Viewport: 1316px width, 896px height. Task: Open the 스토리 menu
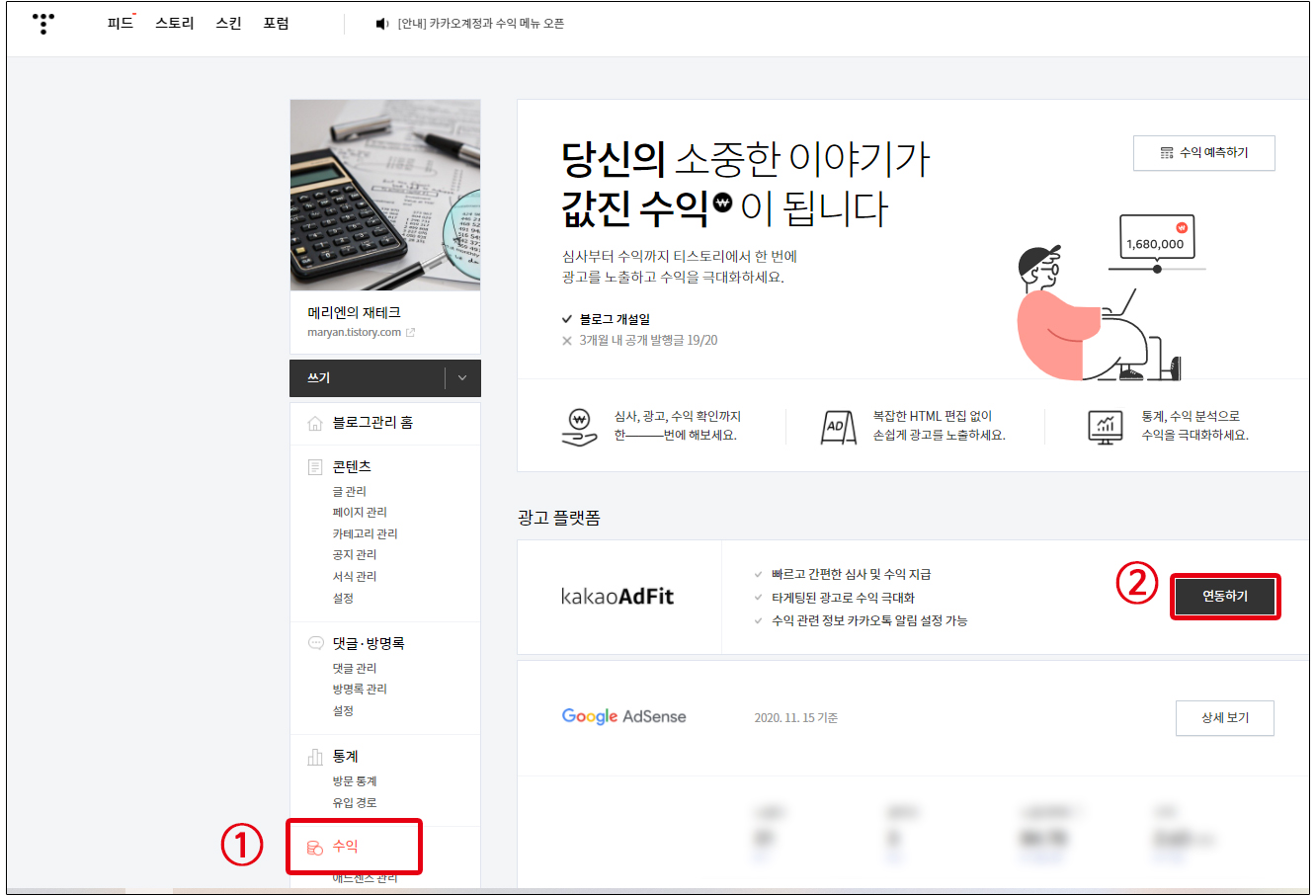click(175, 23)
